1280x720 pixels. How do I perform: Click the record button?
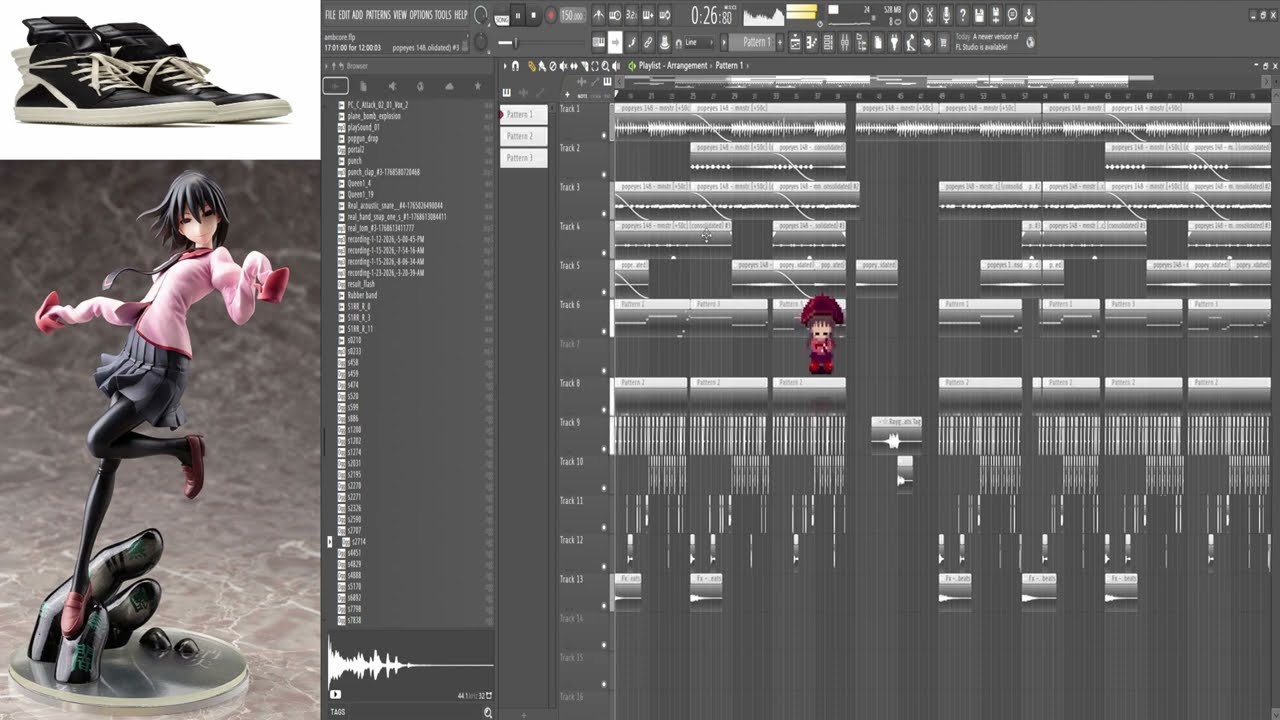(x=550, y=15)
